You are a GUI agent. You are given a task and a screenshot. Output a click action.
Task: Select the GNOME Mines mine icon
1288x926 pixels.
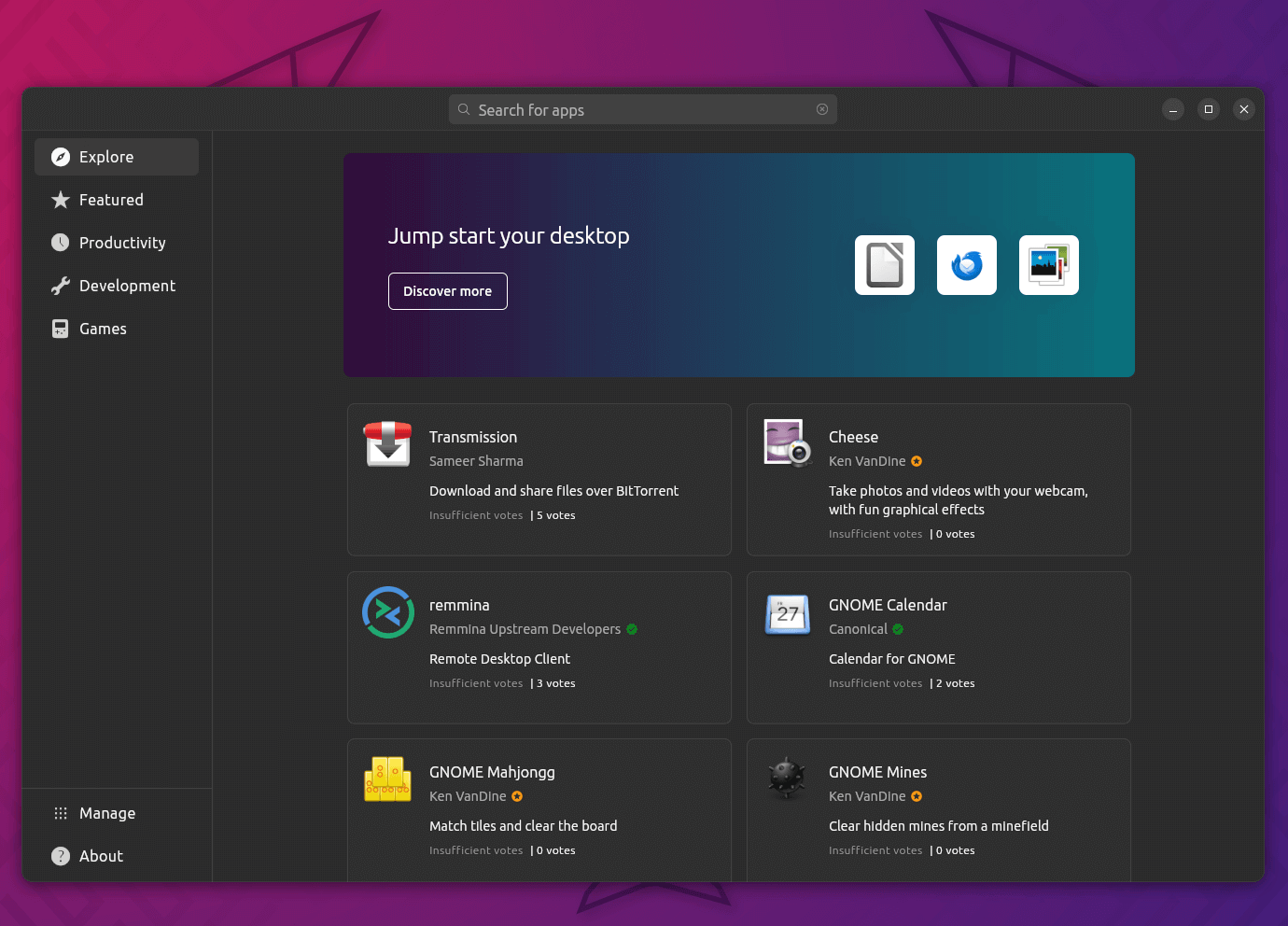(787, 779)
